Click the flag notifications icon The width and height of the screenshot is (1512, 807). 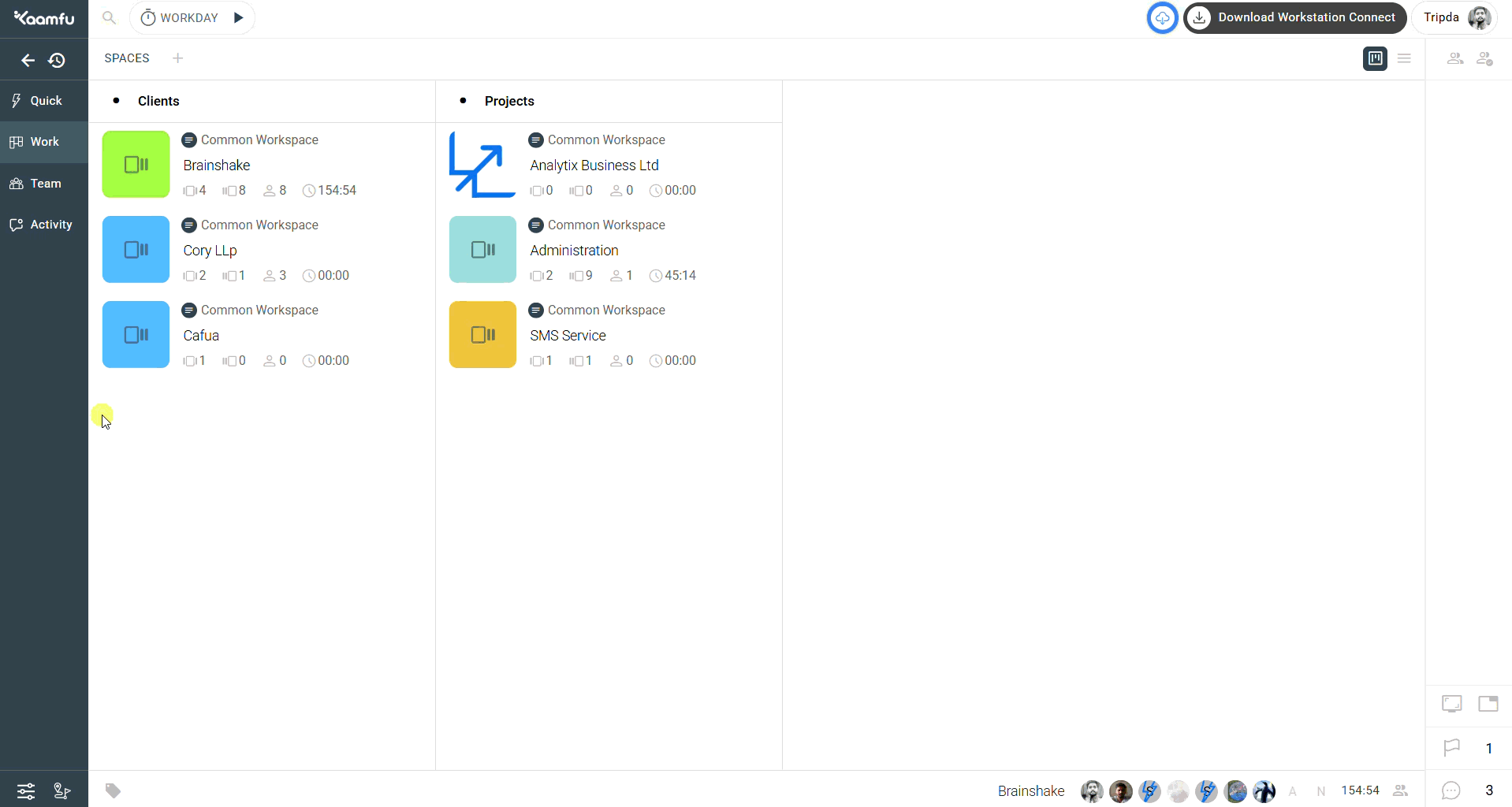pyautogui.click(x=1451, y=748)
